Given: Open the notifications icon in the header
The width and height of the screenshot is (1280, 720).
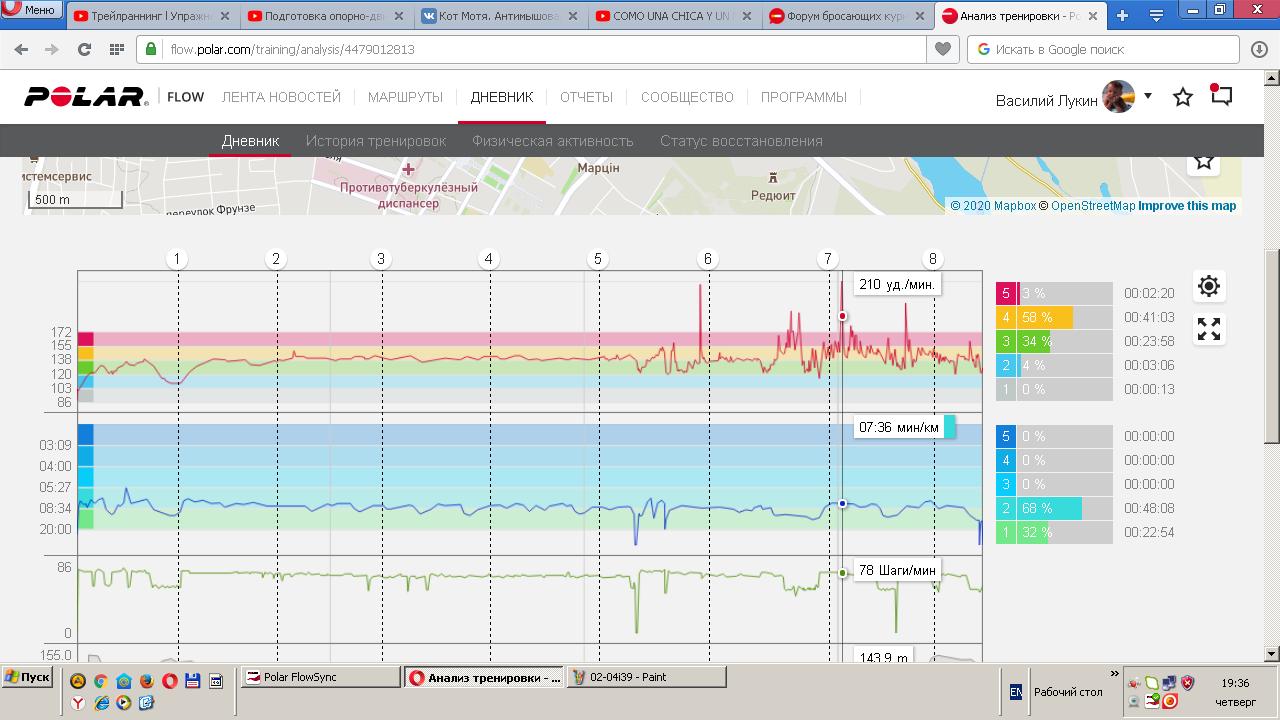Looking at the screenshot, I should click(x=1221, y=95).
